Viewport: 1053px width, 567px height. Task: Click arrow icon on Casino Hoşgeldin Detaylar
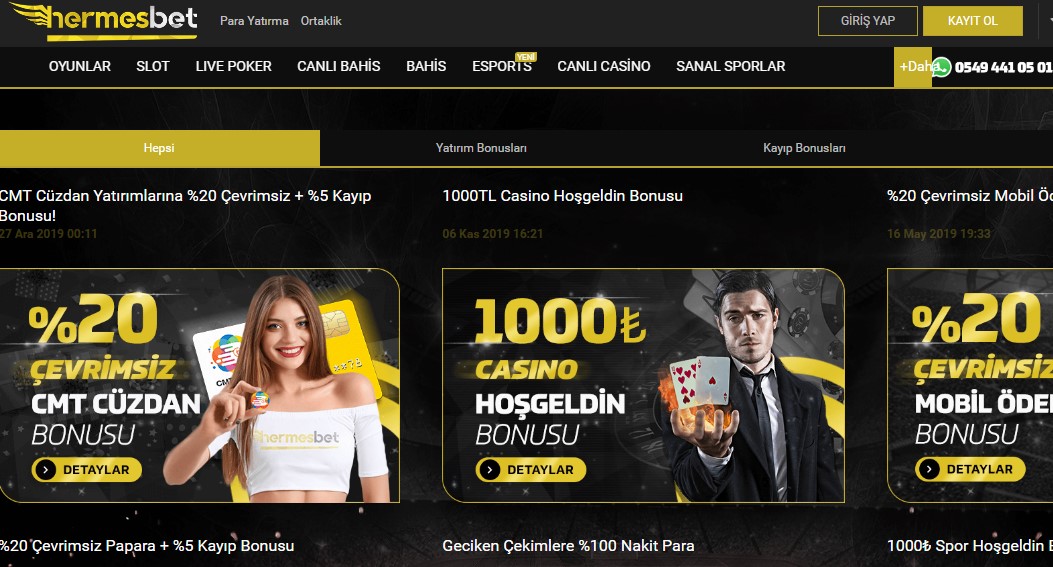490,470
